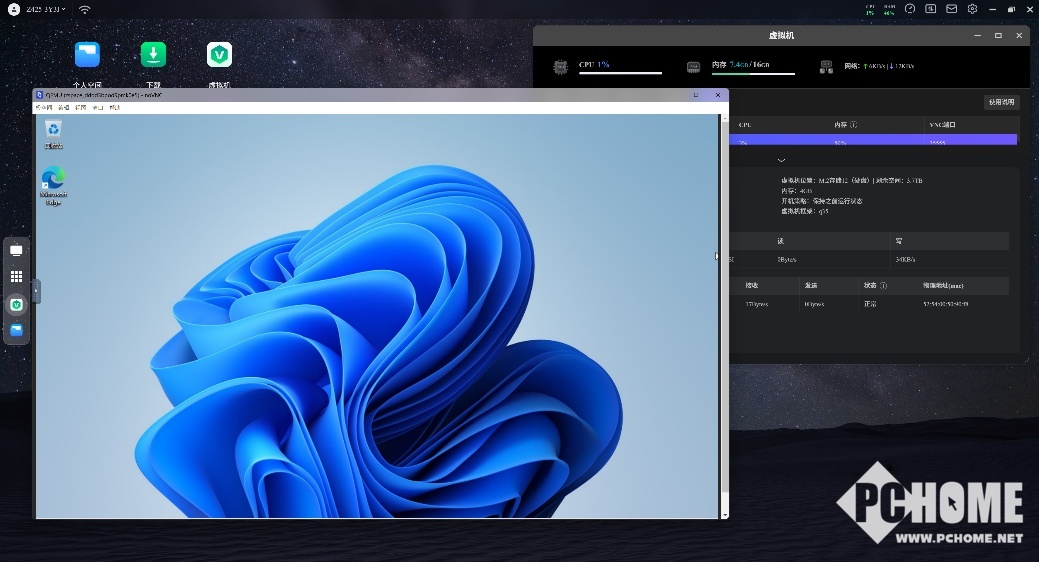This screenshot has height=562, width=1039.
Task: Open the first menu in VNC viewer menubar
Action: pos(44,106)
